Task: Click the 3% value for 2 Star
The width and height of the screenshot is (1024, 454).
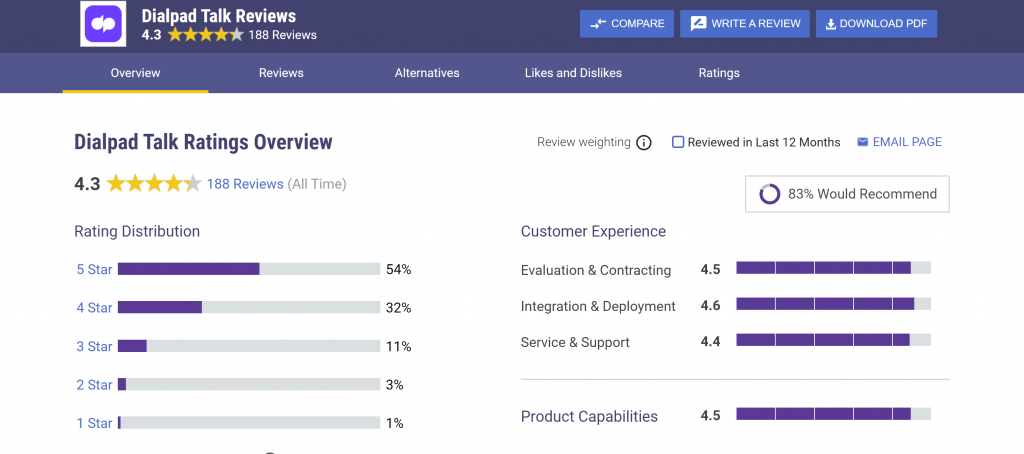Action: (394, 385)
